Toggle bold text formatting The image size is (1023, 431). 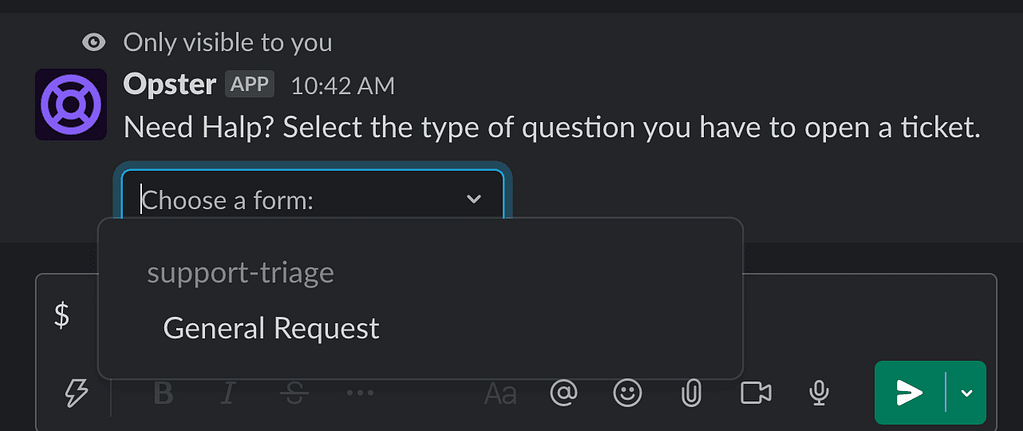coord(164,393)
